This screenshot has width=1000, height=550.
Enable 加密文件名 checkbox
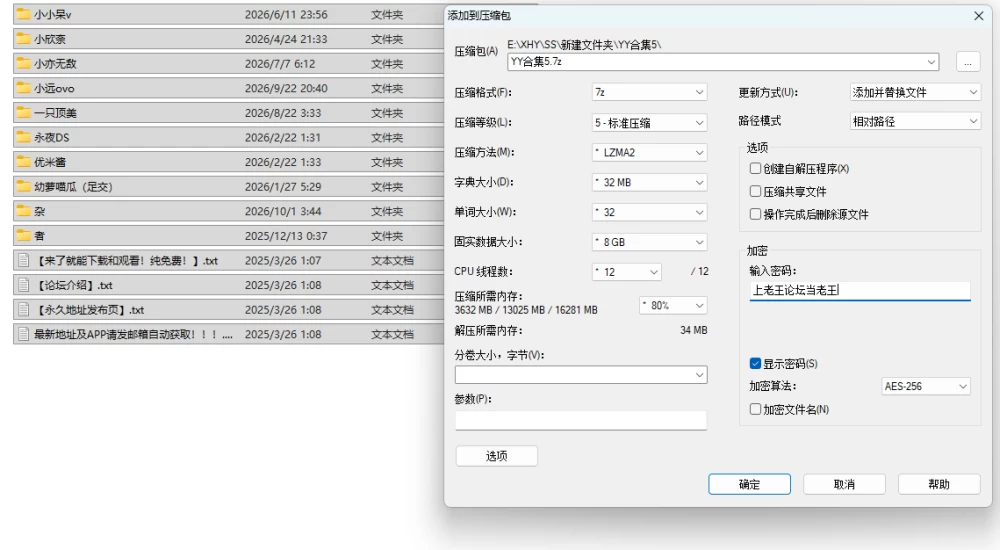coord(755,410)
